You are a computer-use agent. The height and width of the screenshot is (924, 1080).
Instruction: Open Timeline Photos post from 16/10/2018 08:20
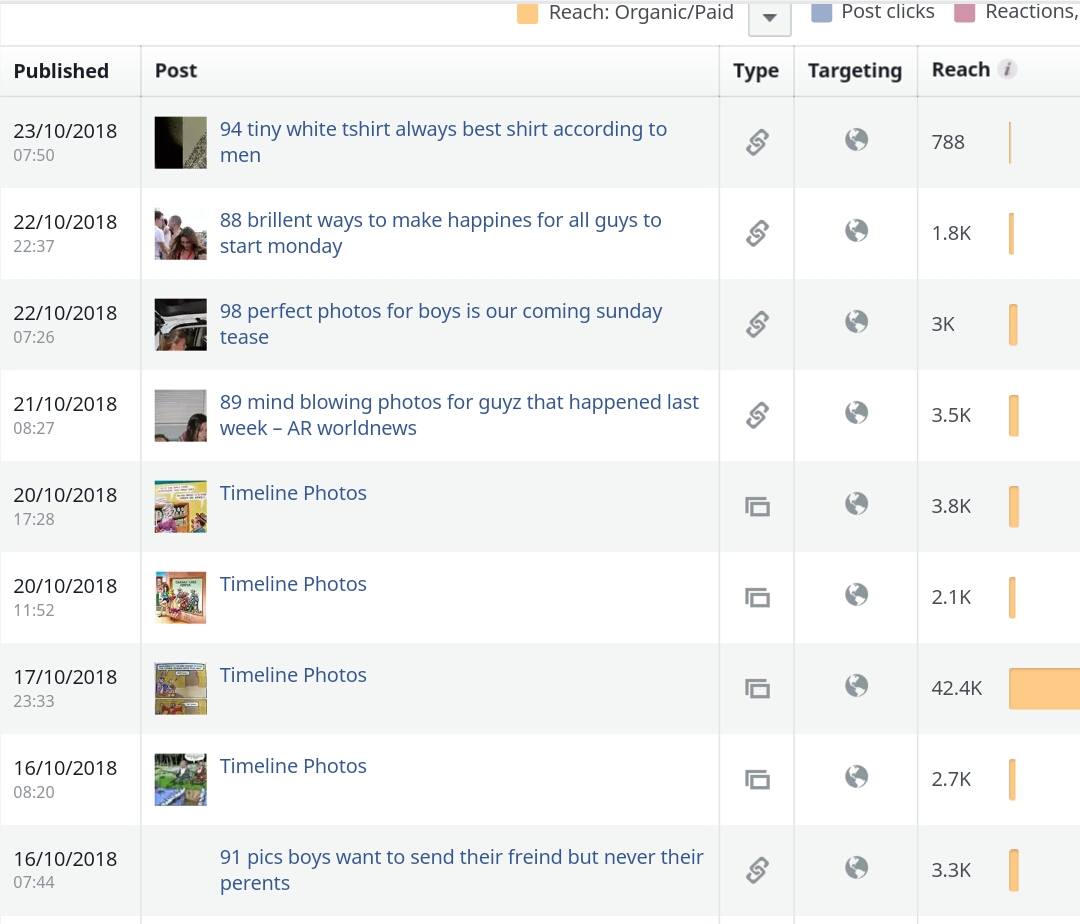pos(293,766)
